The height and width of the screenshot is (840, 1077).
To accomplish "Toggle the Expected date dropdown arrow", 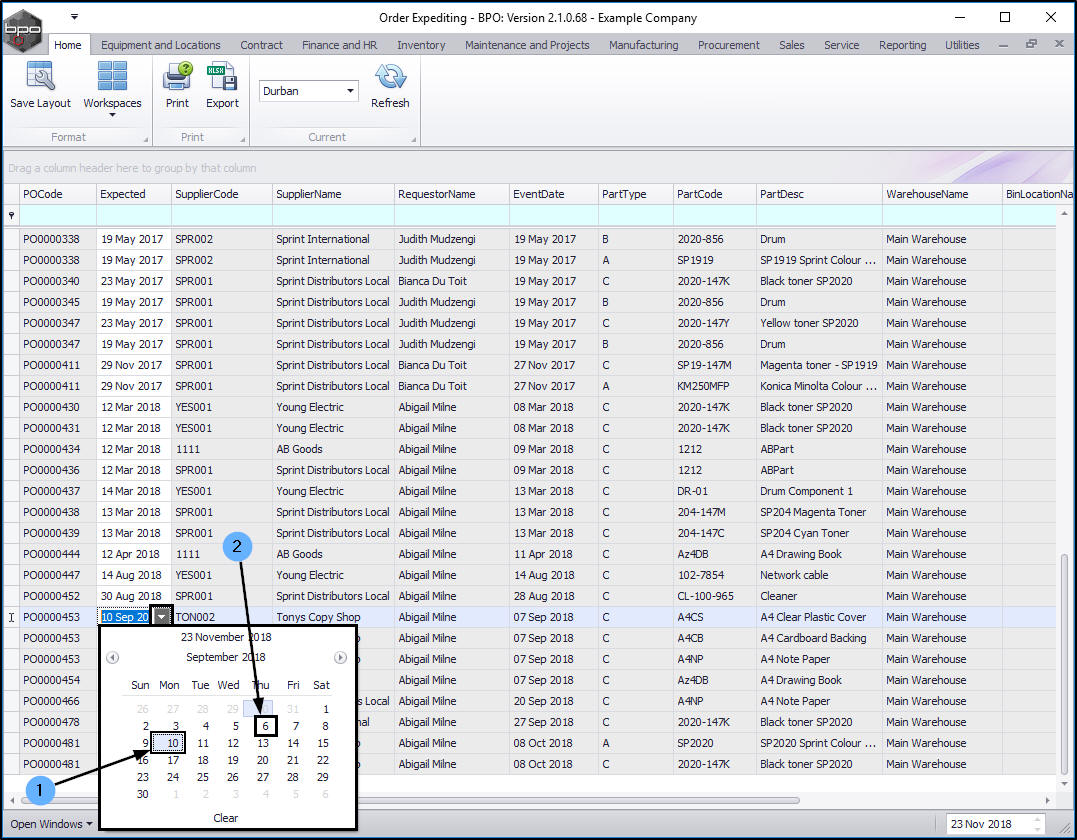I will tap(162, 618).
